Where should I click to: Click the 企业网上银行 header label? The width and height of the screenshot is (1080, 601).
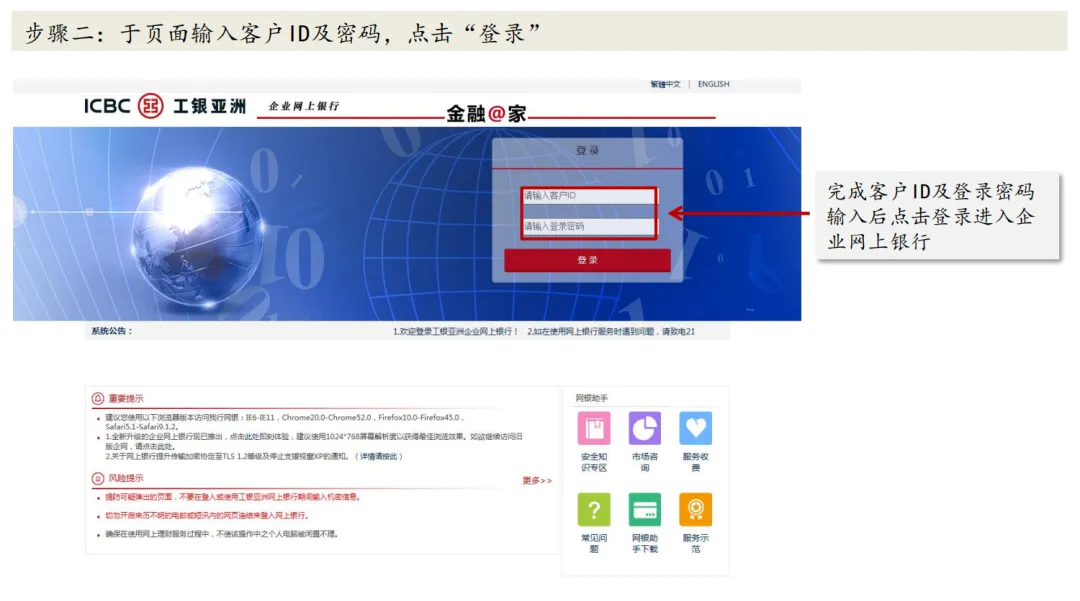[x=304, y=106]
